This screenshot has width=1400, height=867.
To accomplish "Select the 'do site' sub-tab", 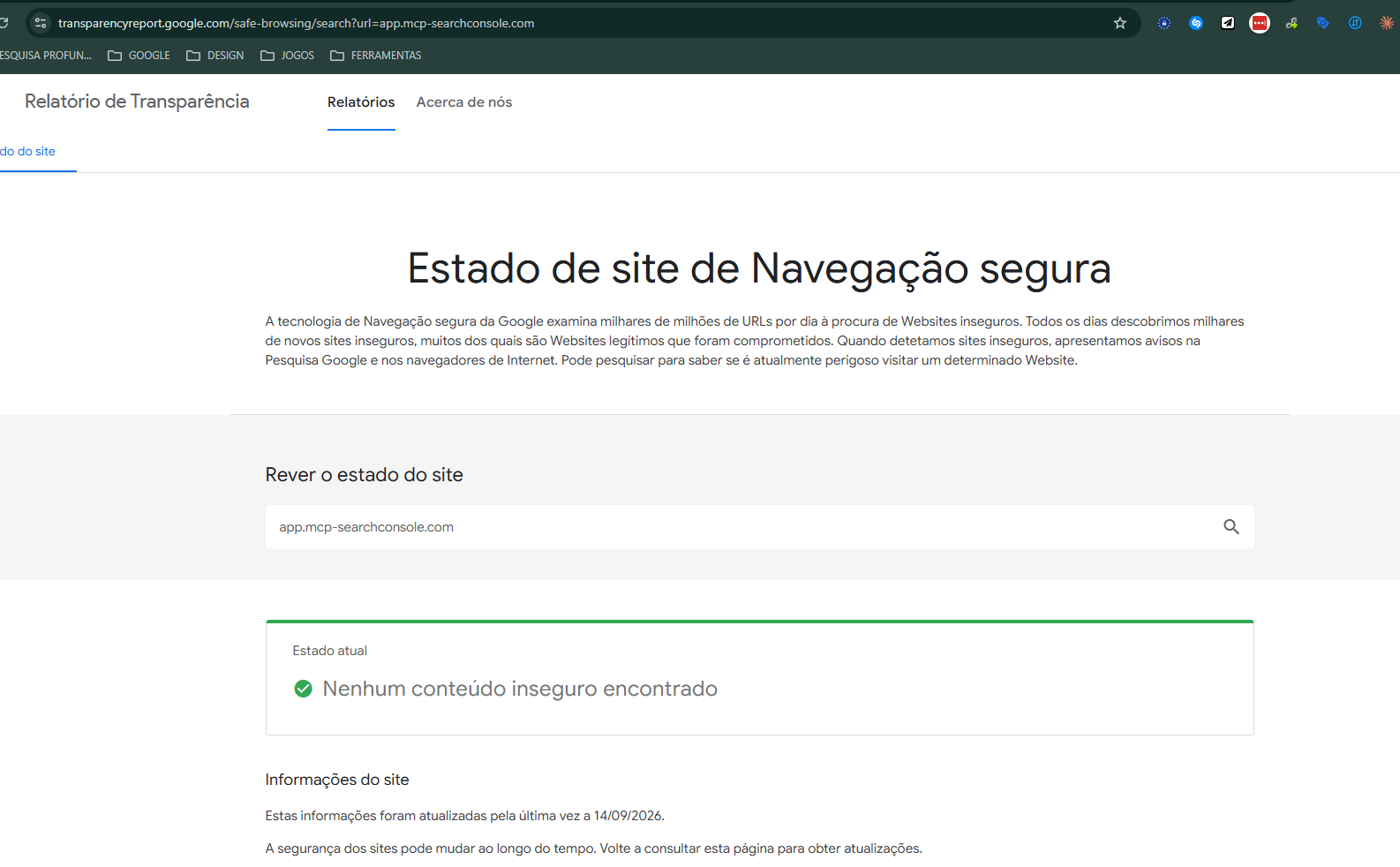I will click(x=28, y=152).
